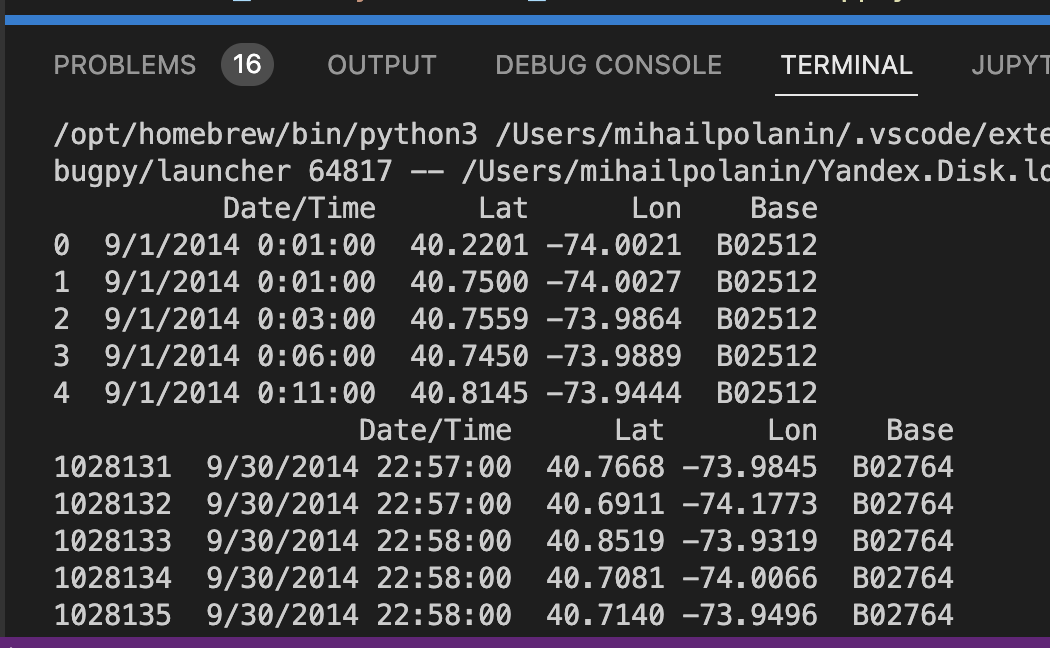Click row index 1028131 in the terminal

112,467
